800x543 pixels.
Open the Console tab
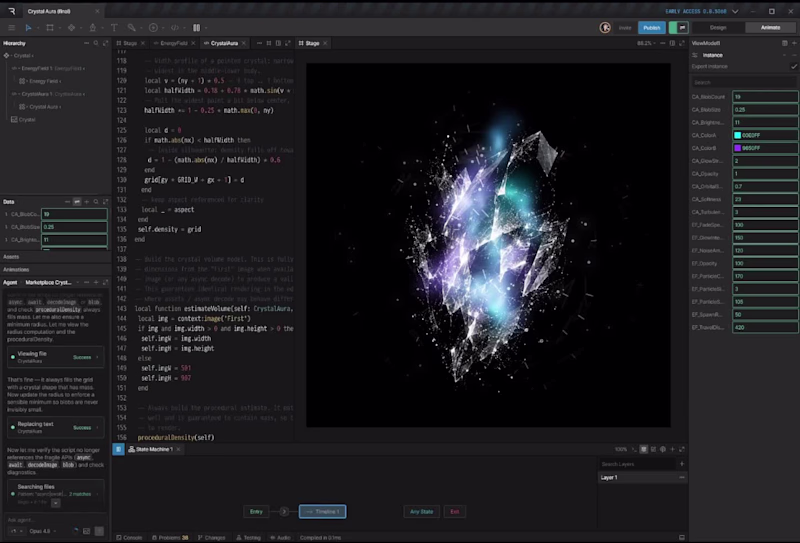click(129, 537)
